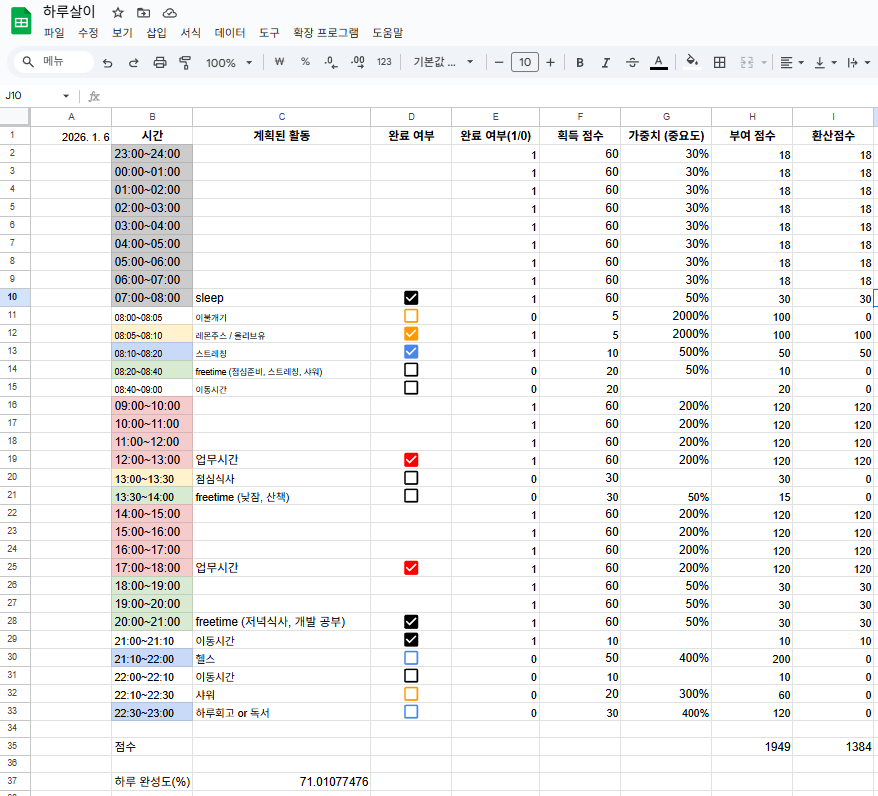Check the 이불개기 checkbox
This screenshot has height=796, width=878.
411,316
